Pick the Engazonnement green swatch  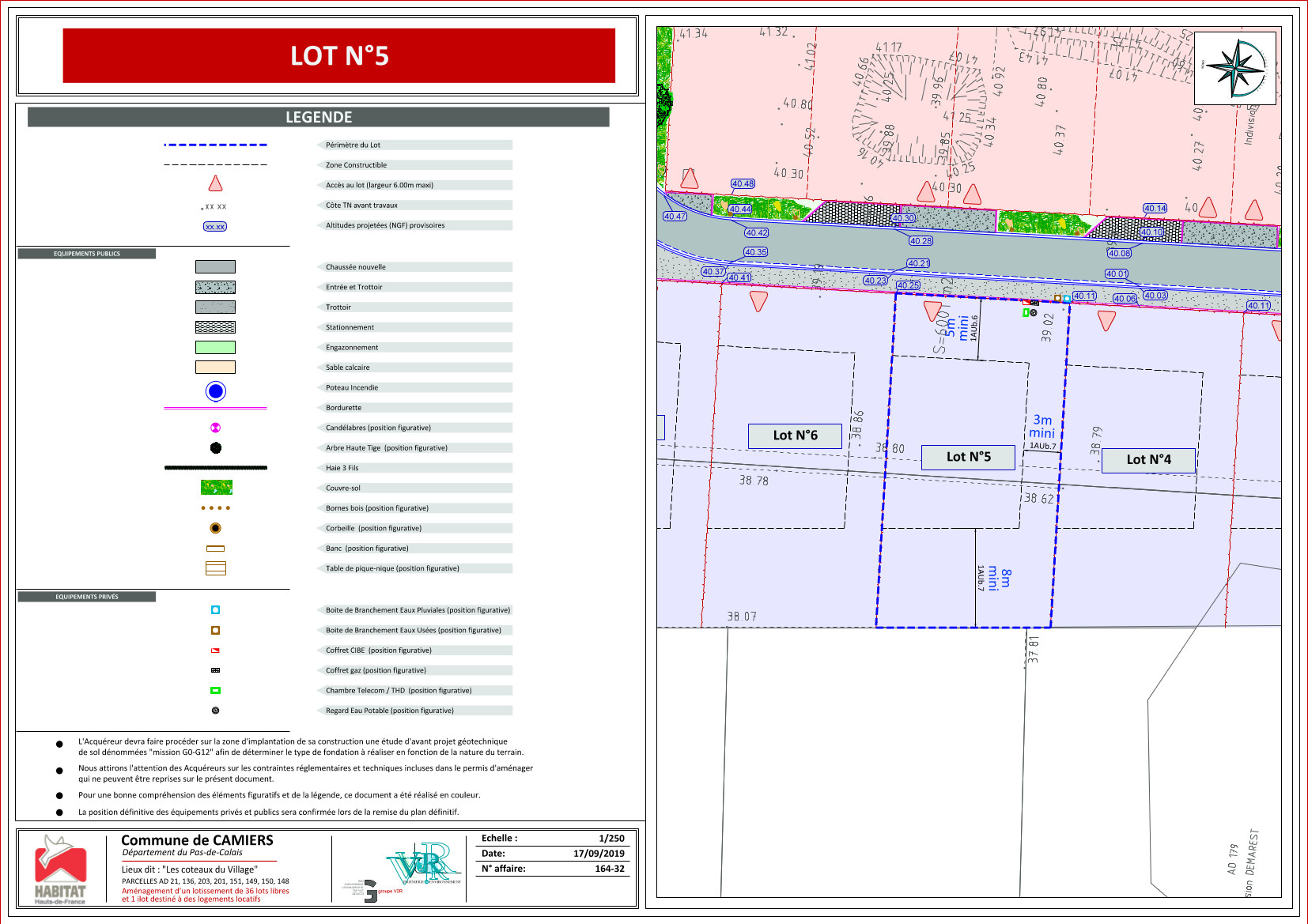tap(215, 347)
